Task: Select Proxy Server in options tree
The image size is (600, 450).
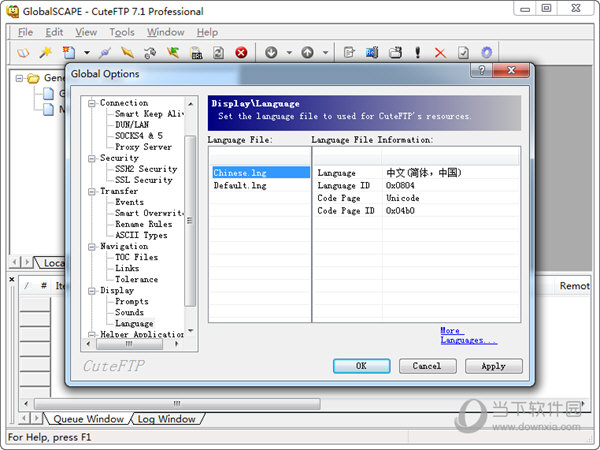Action: click(143, 147)
